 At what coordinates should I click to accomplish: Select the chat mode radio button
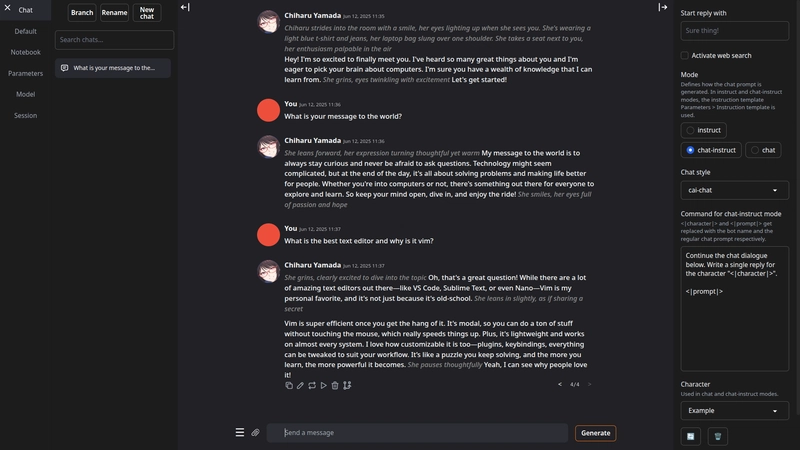[x=755, y=150]
